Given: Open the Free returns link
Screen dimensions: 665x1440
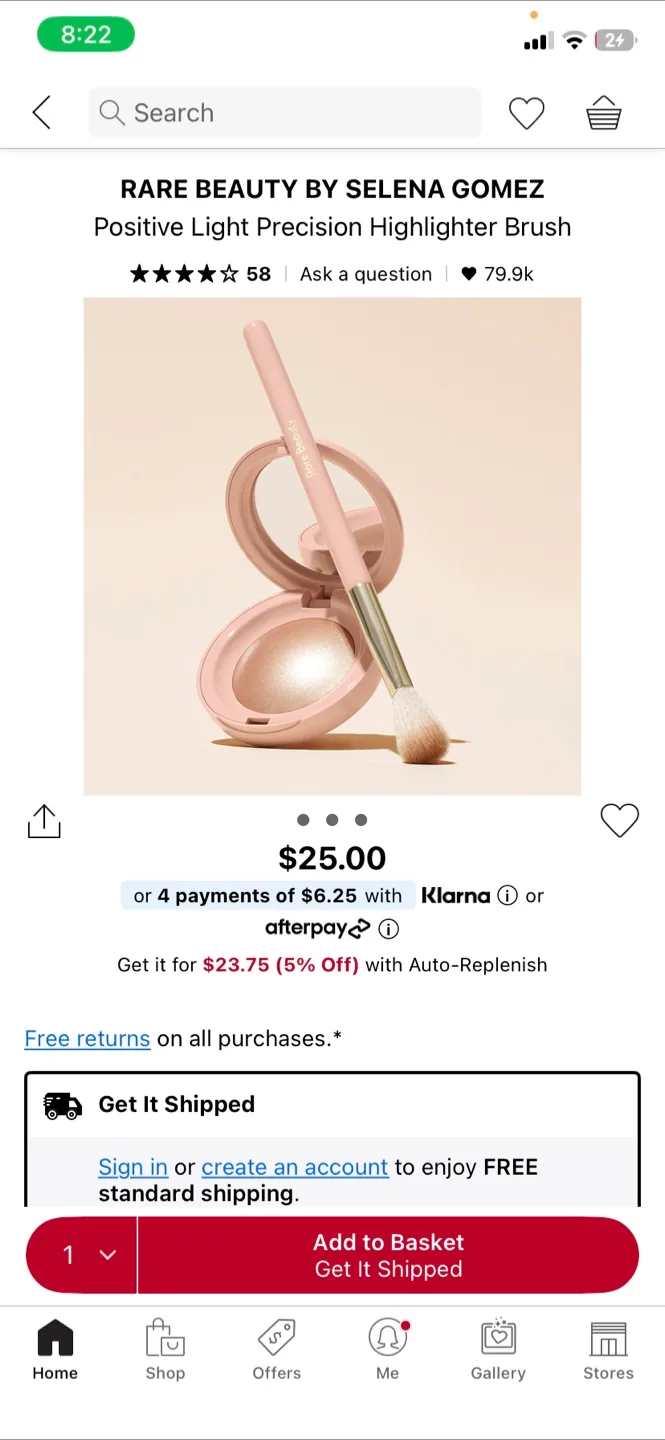Looking at the screenshot, I should tap(87, 1038).
